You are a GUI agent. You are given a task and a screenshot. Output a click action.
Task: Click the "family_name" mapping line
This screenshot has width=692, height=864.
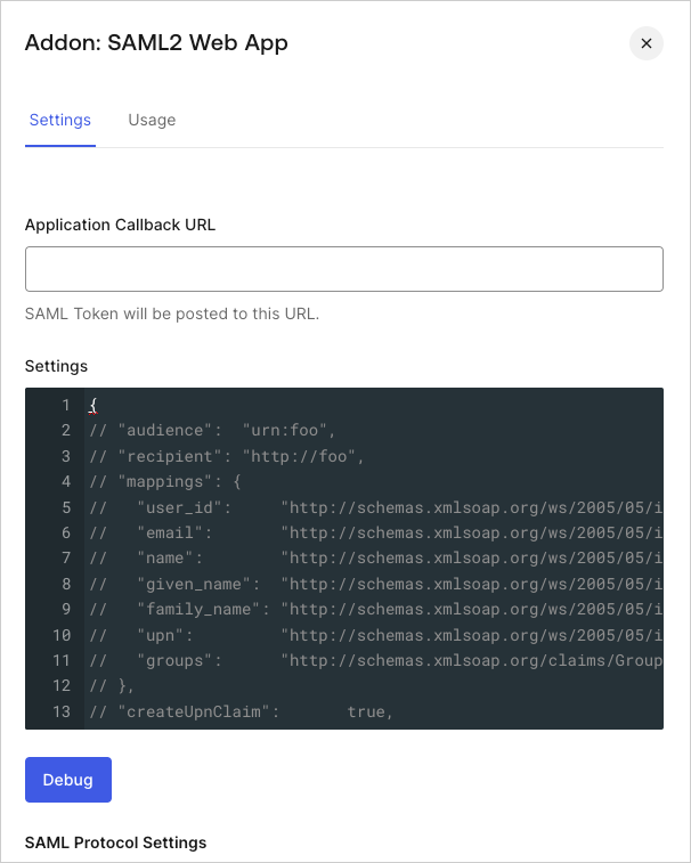[376, 609]
